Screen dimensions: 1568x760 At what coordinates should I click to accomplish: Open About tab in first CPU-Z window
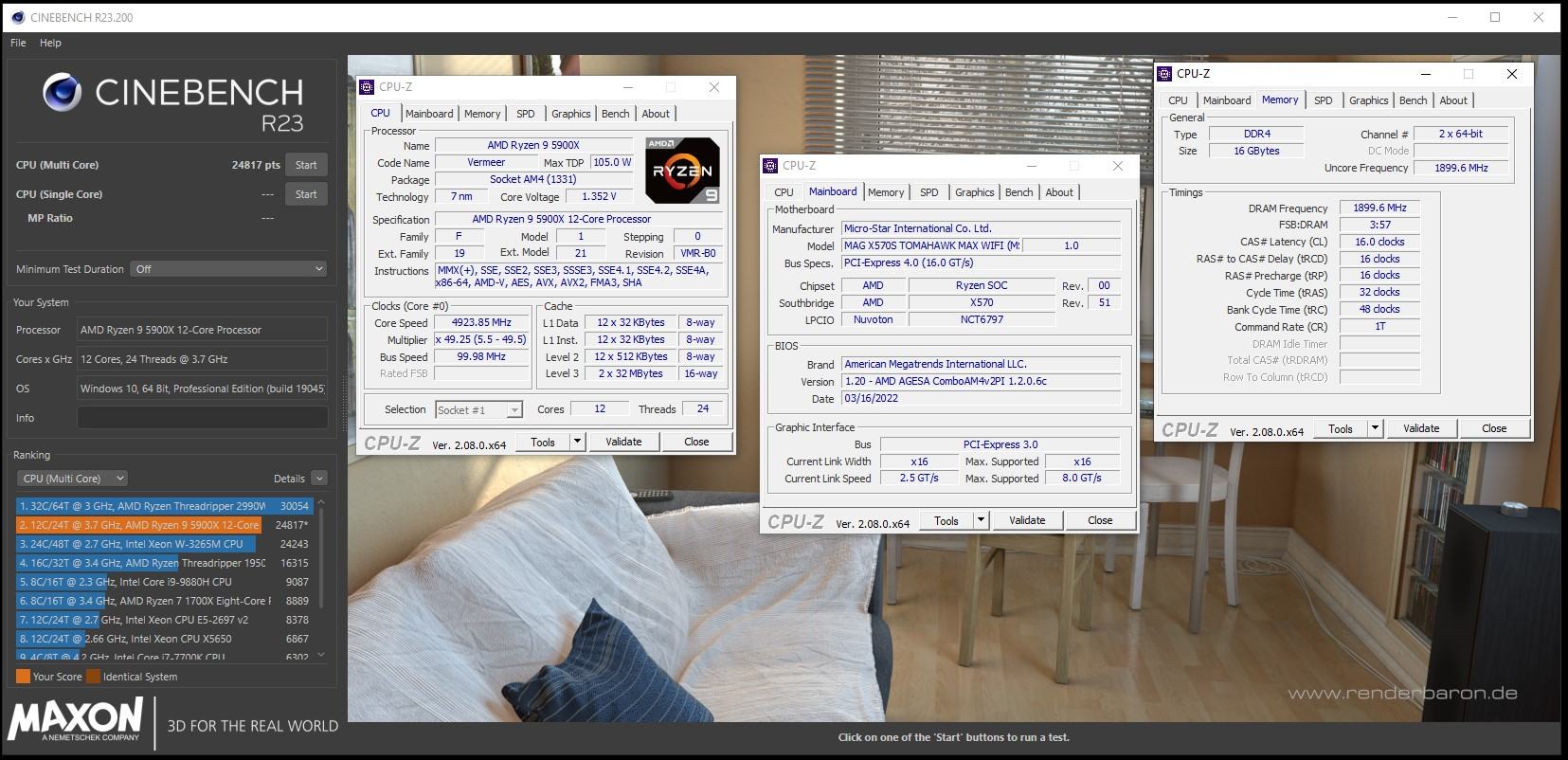tap(656, 114)
